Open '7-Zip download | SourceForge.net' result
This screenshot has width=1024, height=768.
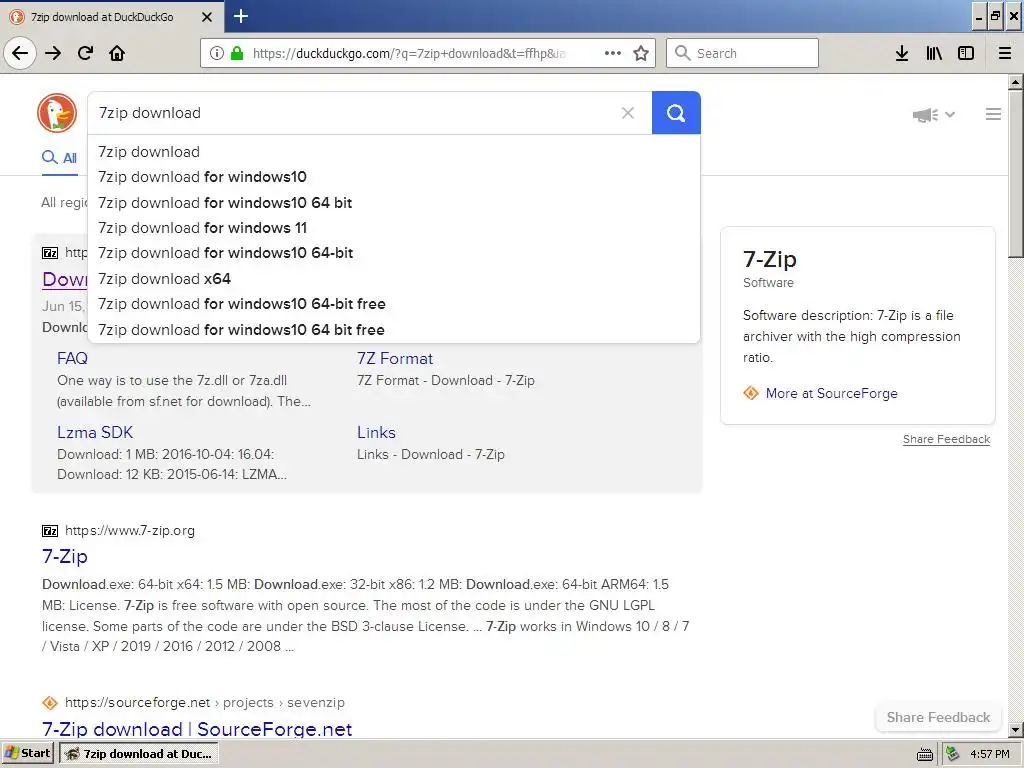click(197, 729)
